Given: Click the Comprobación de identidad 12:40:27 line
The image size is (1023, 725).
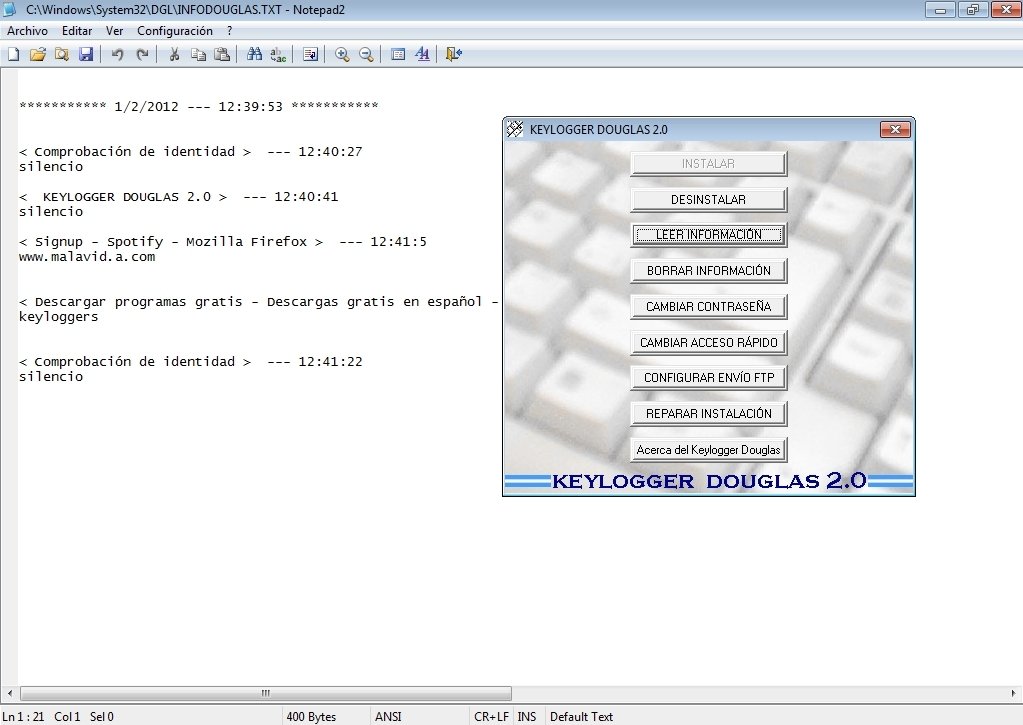Looking at the screenshot, I should 191,152.
